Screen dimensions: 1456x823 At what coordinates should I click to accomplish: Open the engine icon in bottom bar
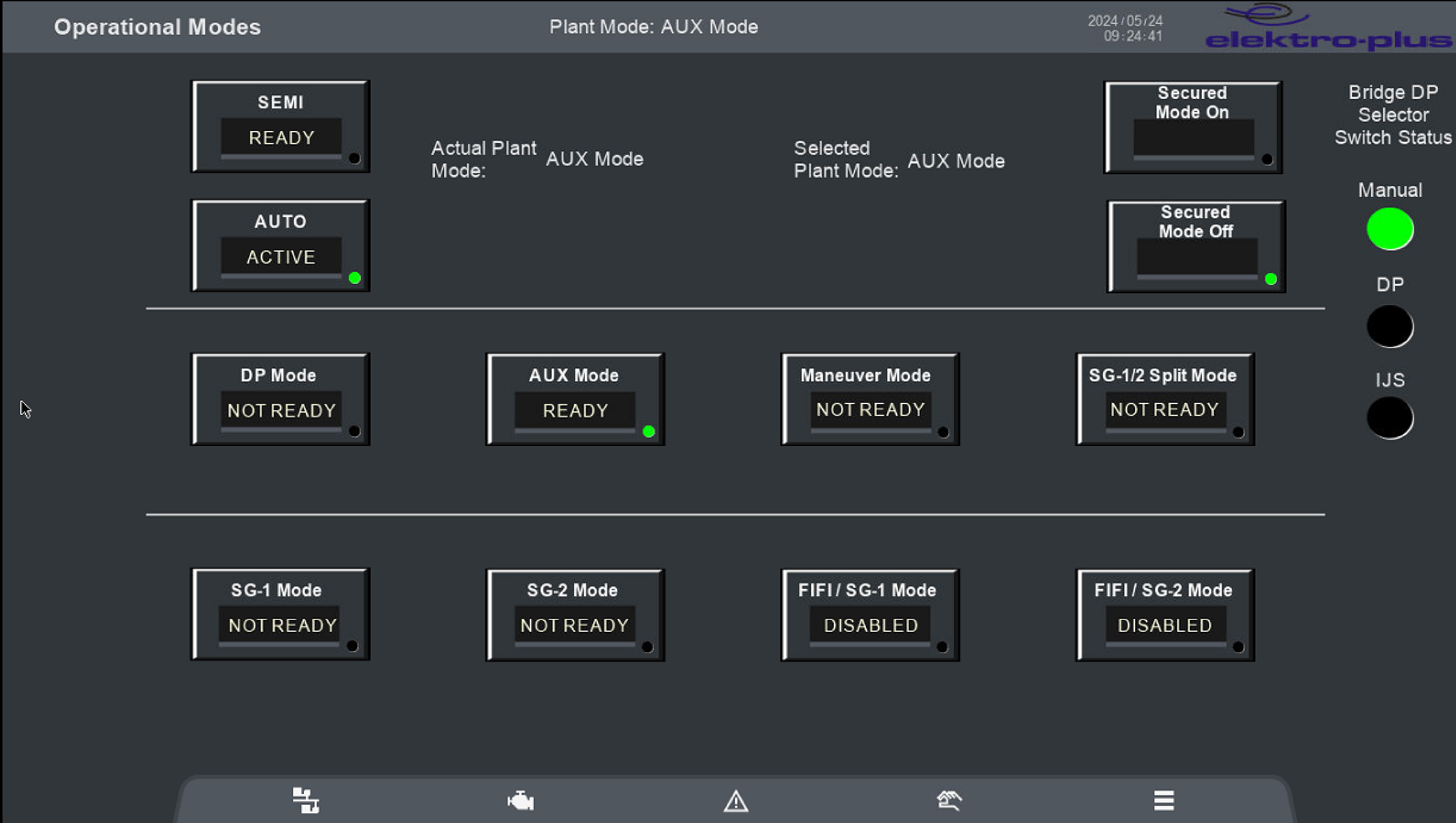pos(520,800)
